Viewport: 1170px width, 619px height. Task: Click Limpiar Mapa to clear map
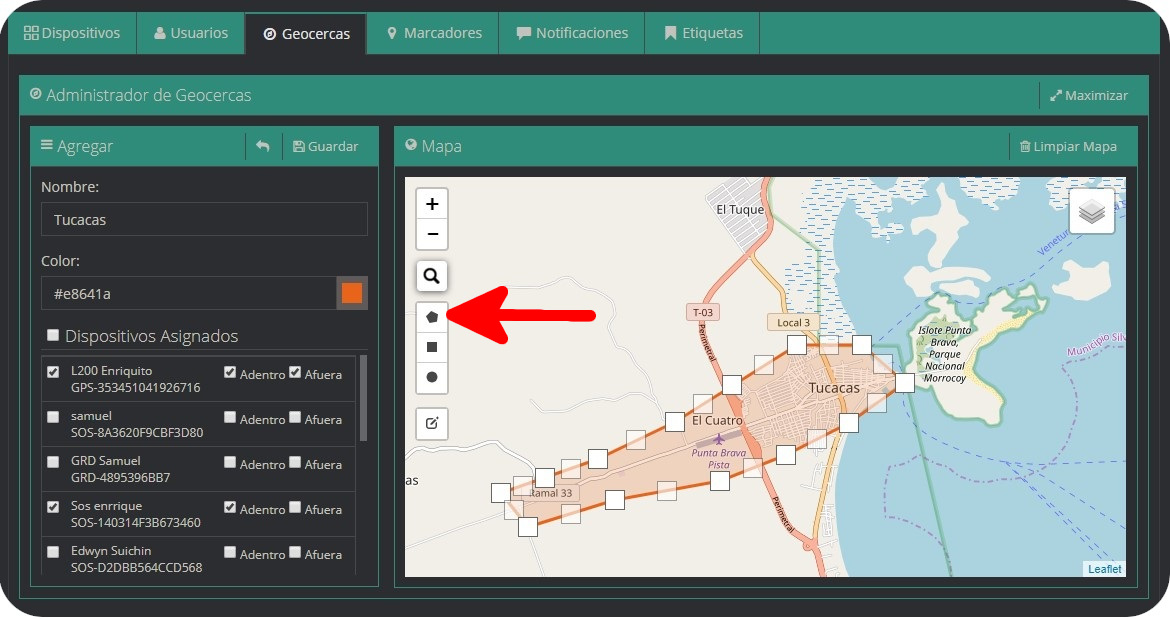pos(1067,146)
